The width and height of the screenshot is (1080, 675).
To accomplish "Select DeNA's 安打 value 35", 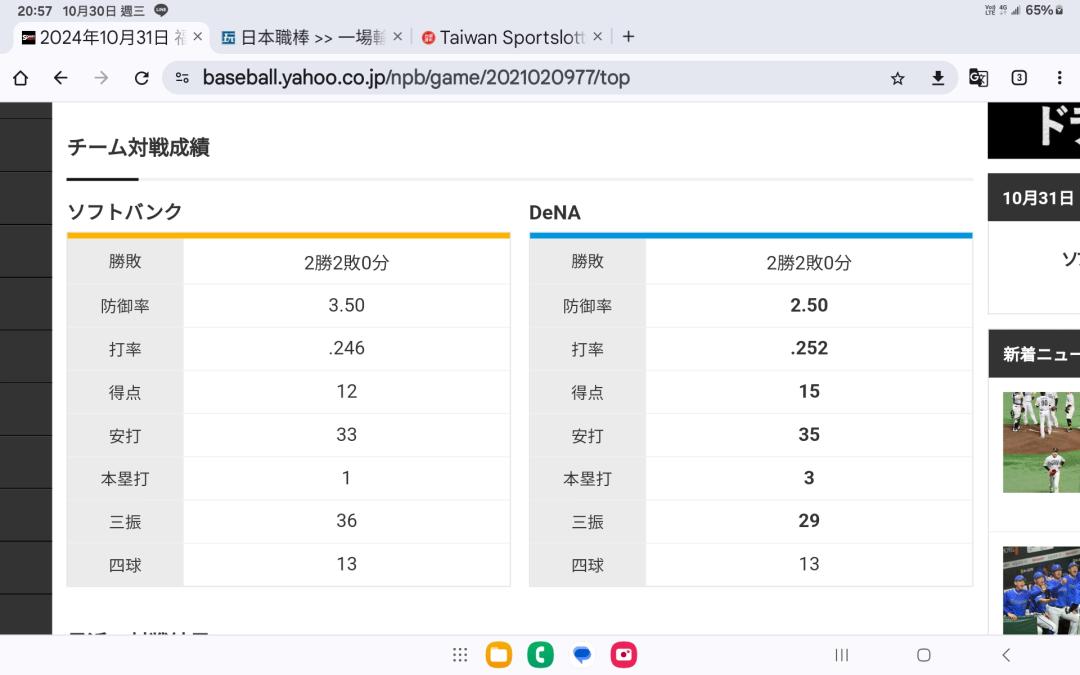I will [809, 435].
